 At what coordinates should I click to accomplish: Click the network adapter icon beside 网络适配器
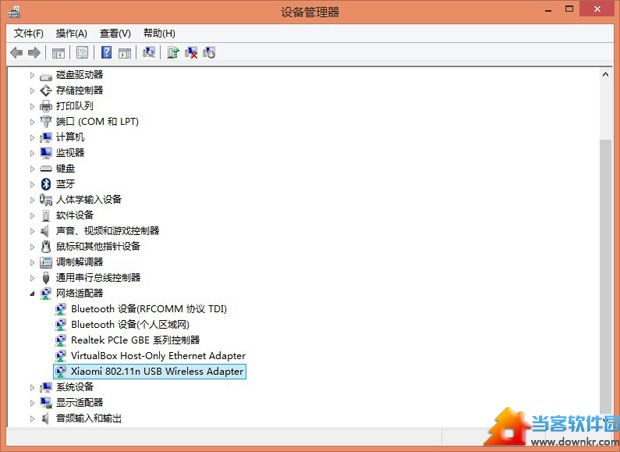(x=46, y=293)
